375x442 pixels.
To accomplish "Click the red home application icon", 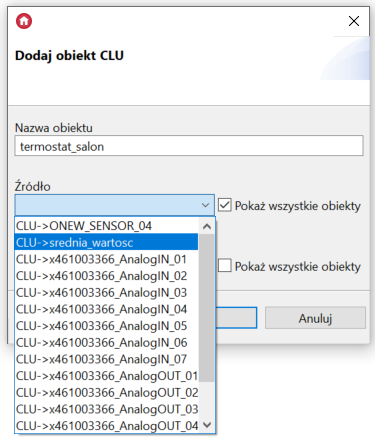I will pos(24,21).
